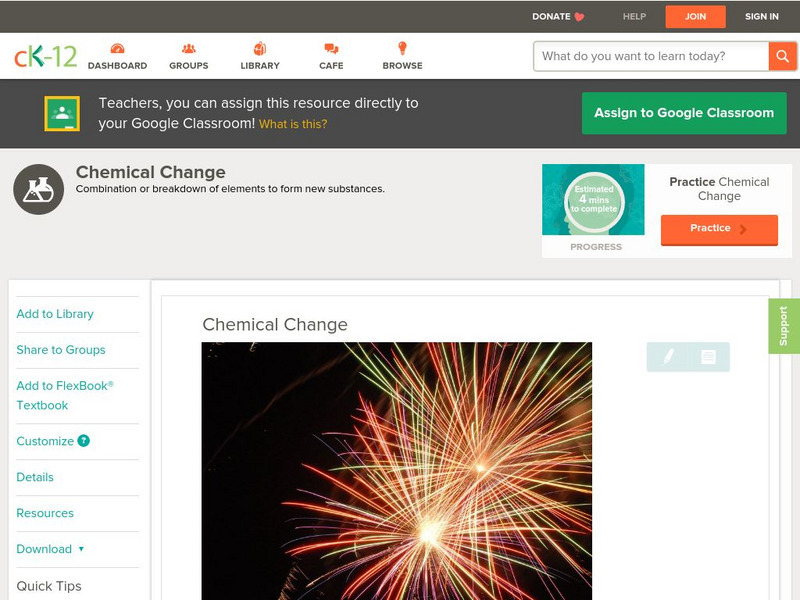Screen dimensions: 800x600
Task: Open the Browse lightbulb icon
Action: (x=402, y=48)
